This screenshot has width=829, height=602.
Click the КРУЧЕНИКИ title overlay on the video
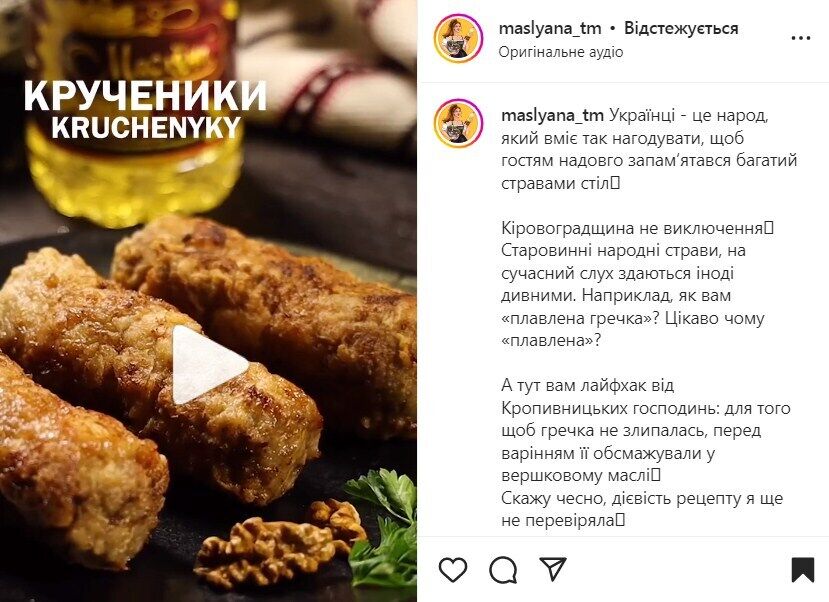[x=145, y=96]
